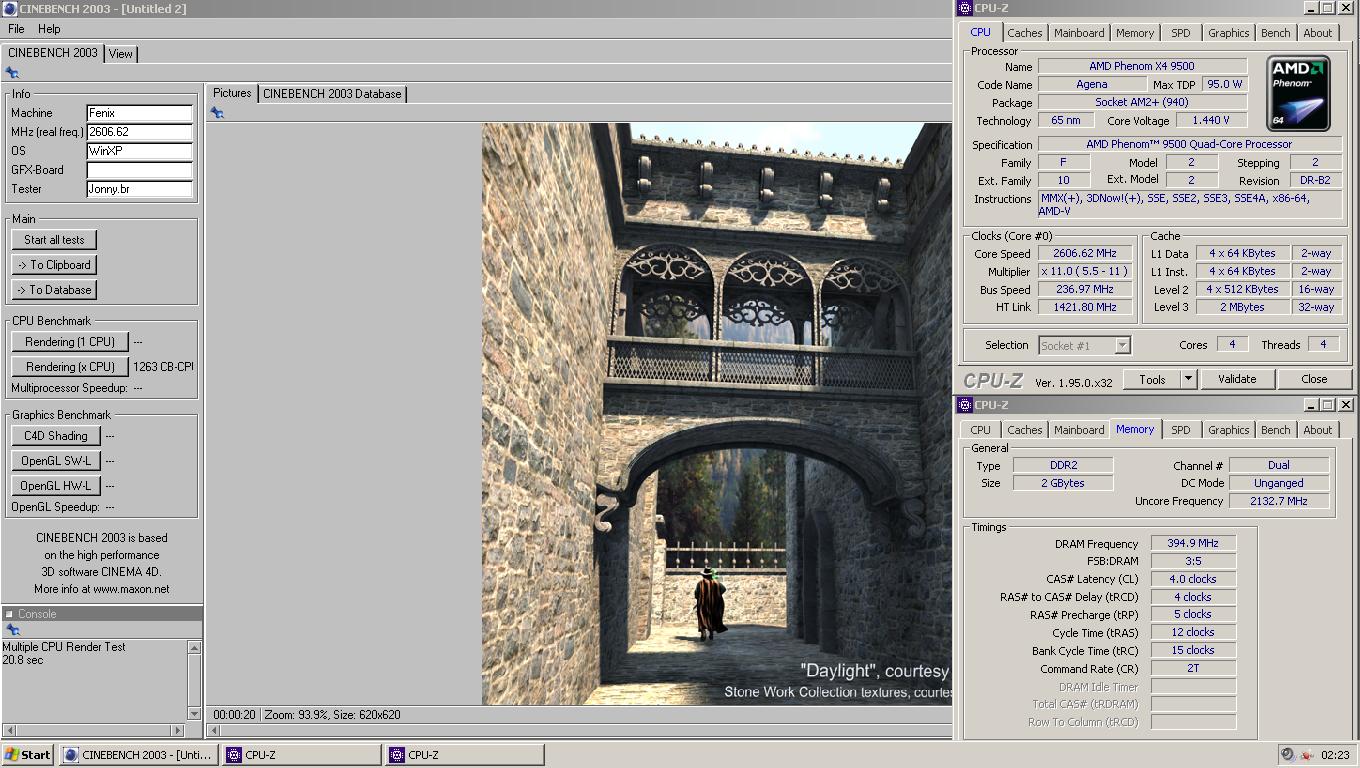This screenshot has width=1360, height=768.
Task: Click the Console scrollbar up arrow
Action: pos(194,648)
